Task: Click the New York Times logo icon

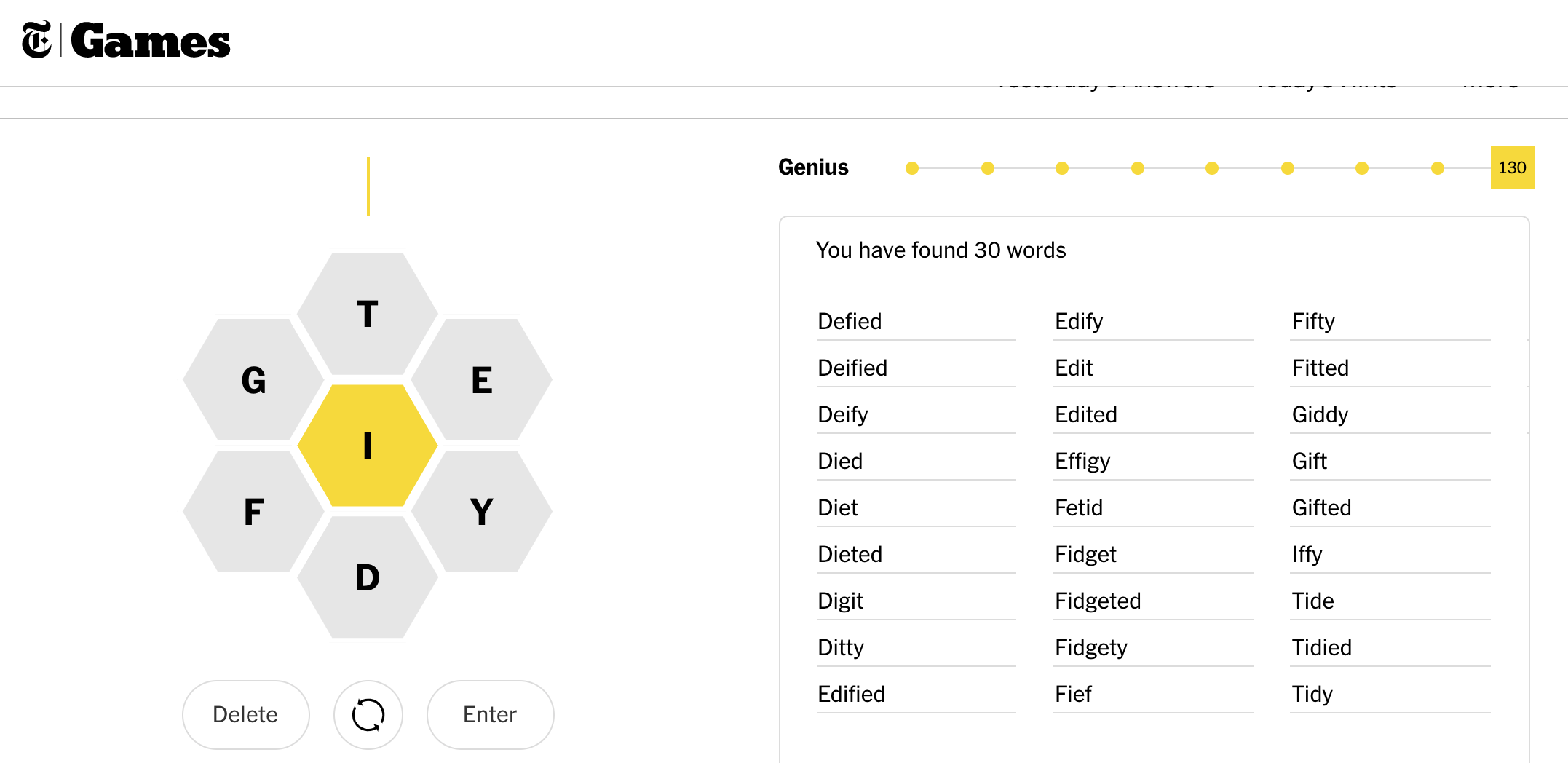Action: pos(36,40)
